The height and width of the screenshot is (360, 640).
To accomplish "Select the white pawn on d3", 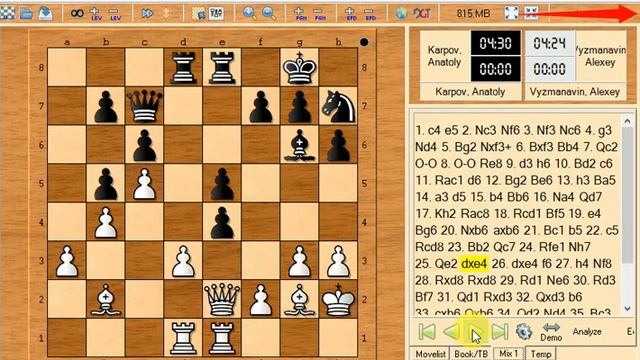I will pyautogui.click(x=183, y=260).
